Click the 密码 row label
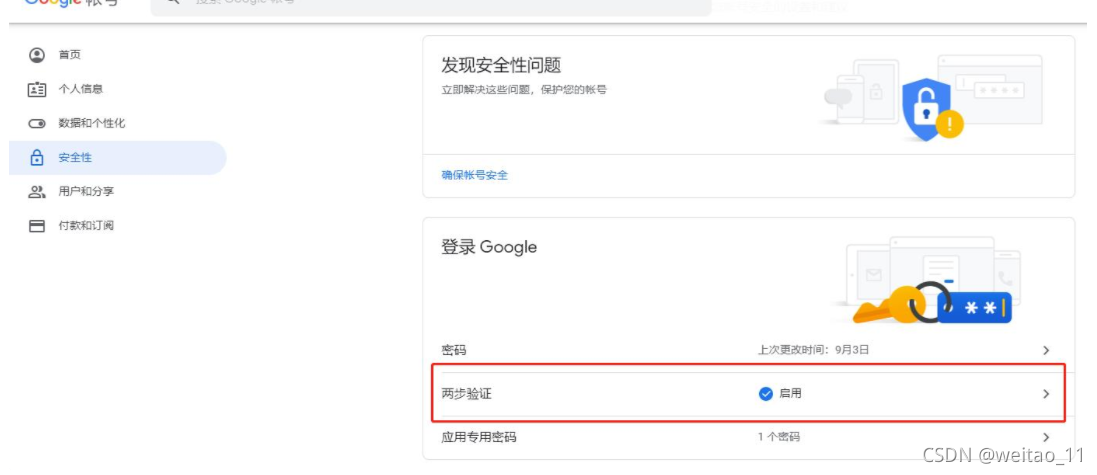Image resolution: width=1097 pixels, height=475 pixels. (x=453, y=350)
